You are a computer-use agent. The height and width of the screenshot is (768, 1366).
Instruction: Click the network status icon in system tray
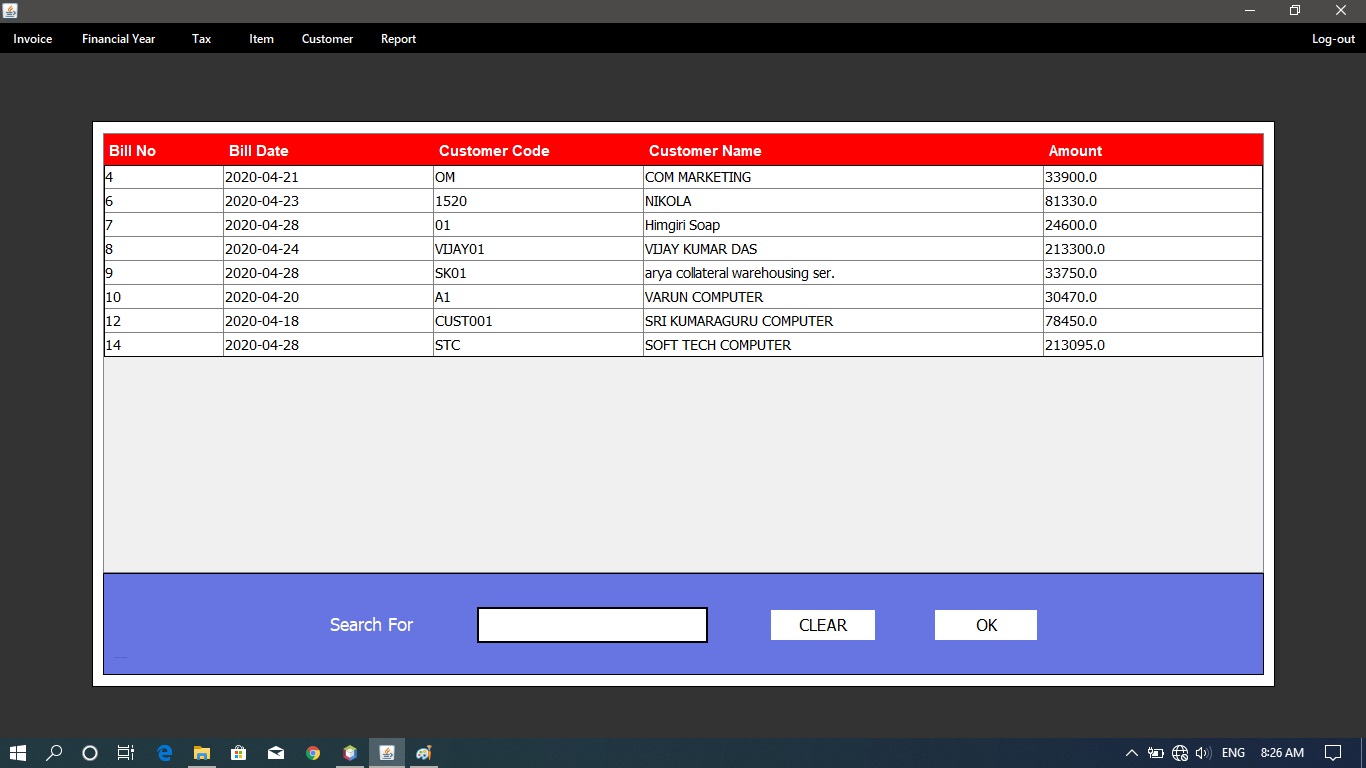click(1179, 753)
